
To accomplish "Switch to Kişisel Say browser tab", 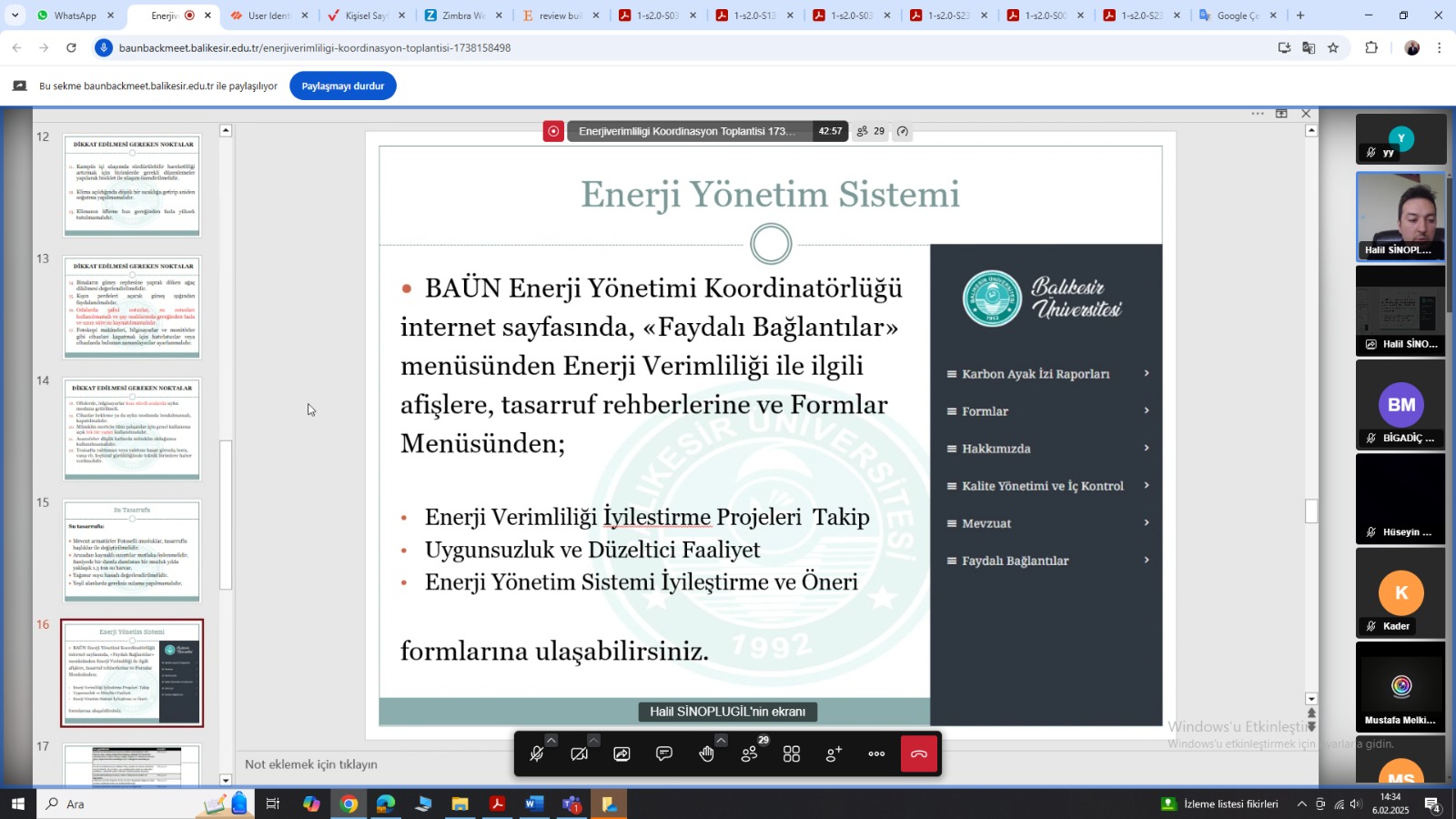I will click(366, 15).
